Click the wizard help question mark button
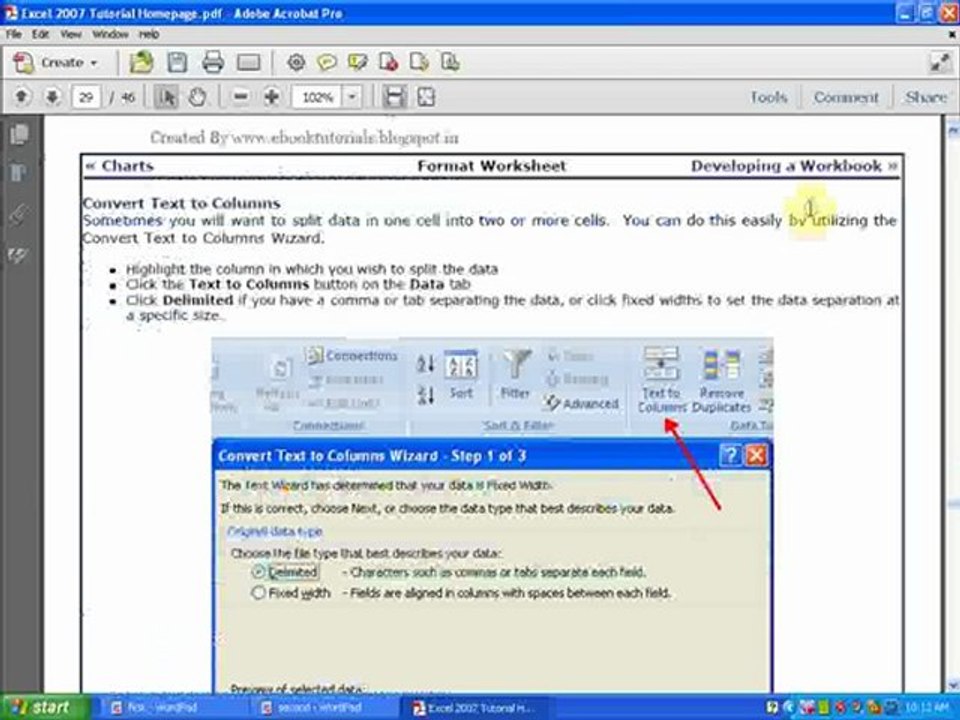960x720 pixels. (x=730, y=456)
